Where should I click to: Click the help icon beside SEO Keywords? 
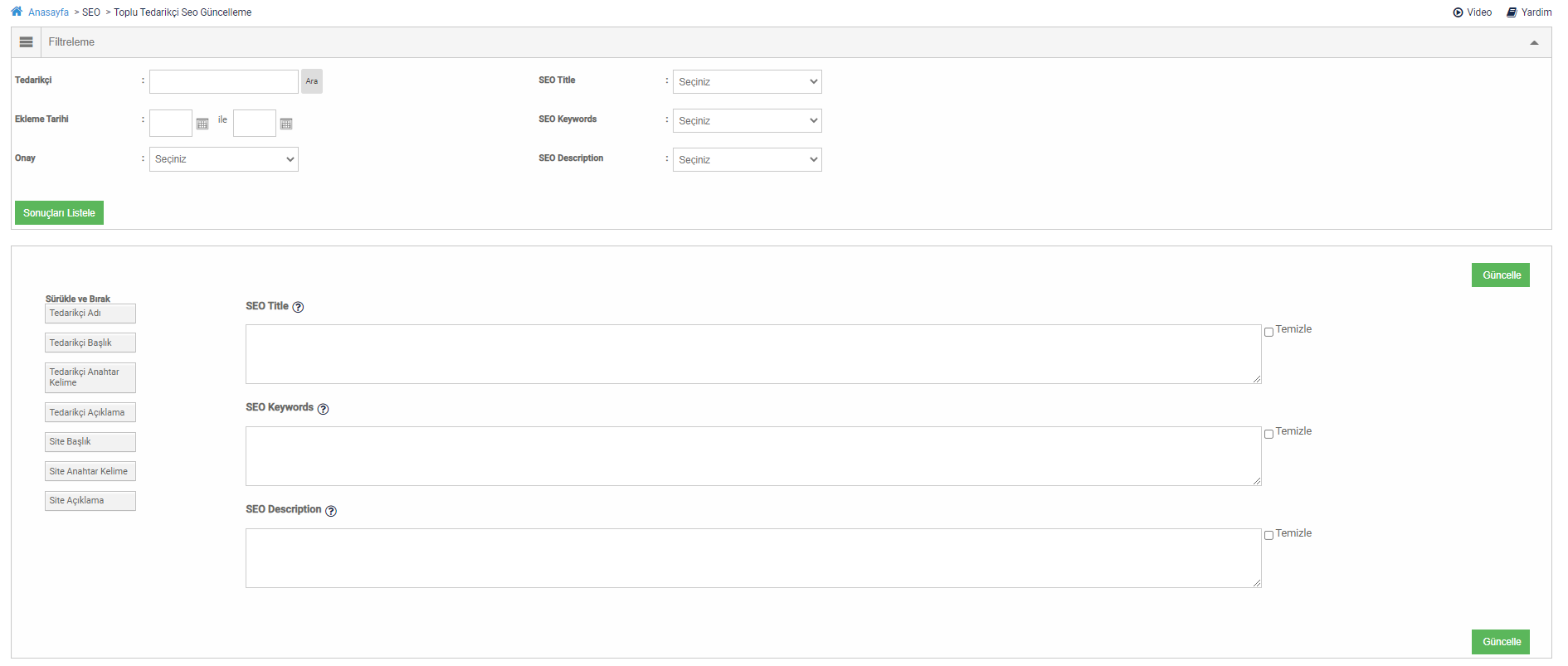[x=323, y=409]
